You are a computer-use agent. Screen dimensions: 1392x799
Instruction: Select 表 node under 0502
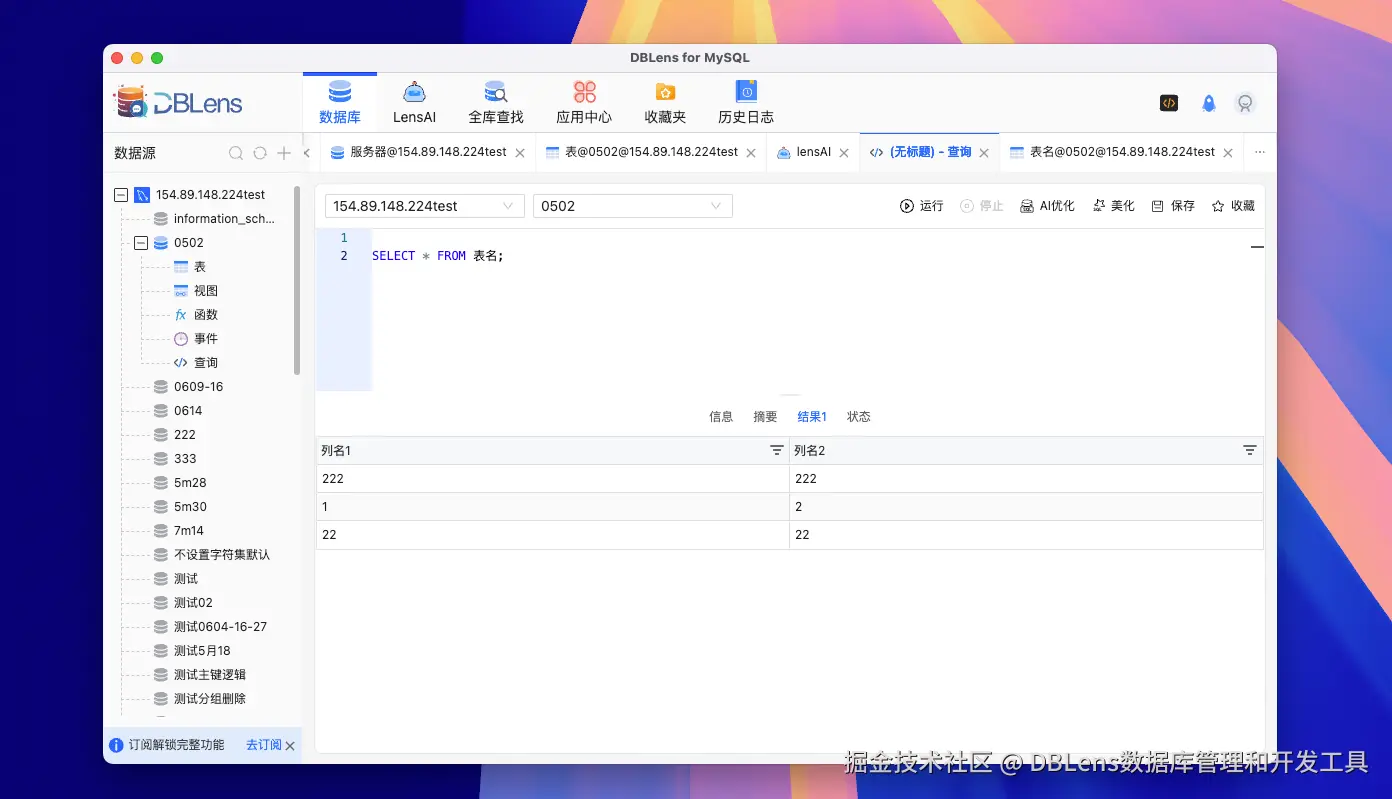tap(190, 267)
